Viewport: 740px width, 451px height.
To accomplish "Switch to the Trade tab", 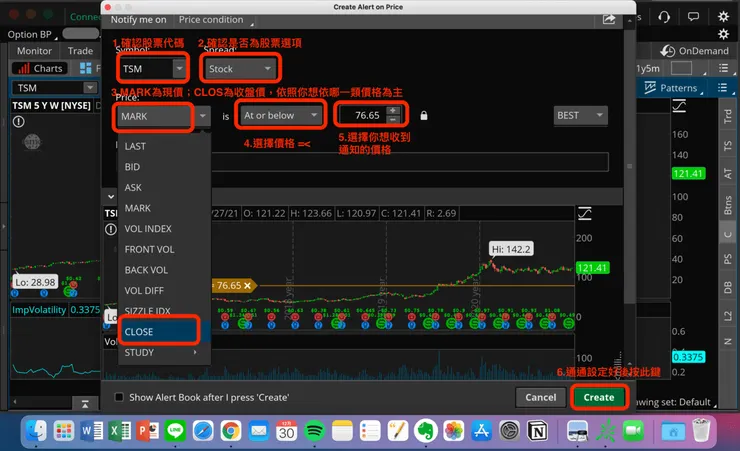I will pos(80,51).
